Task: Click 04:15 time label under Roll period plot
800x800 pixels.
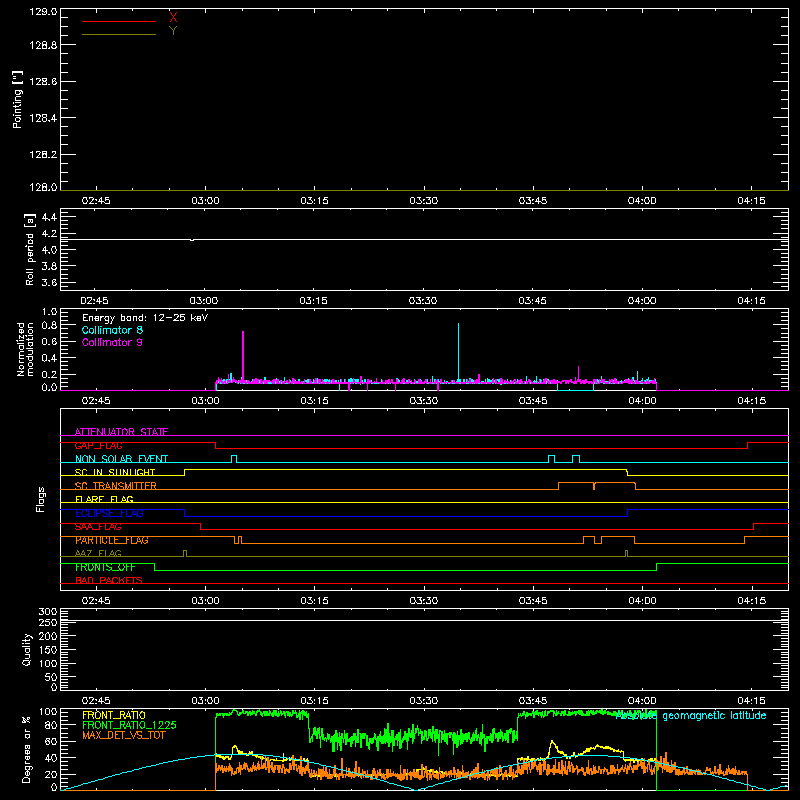Action: click(x=751, y=301)
